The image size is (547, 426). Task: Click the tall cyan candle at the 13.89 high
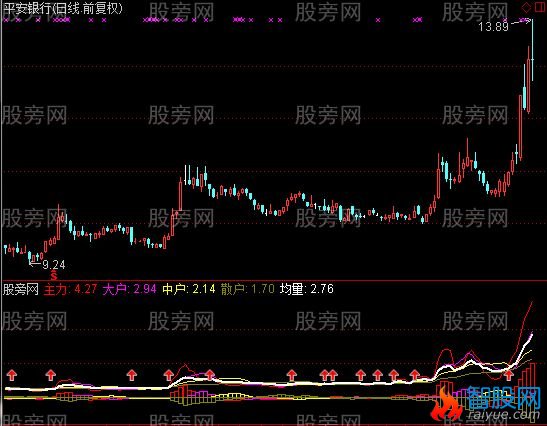point(532,51)
